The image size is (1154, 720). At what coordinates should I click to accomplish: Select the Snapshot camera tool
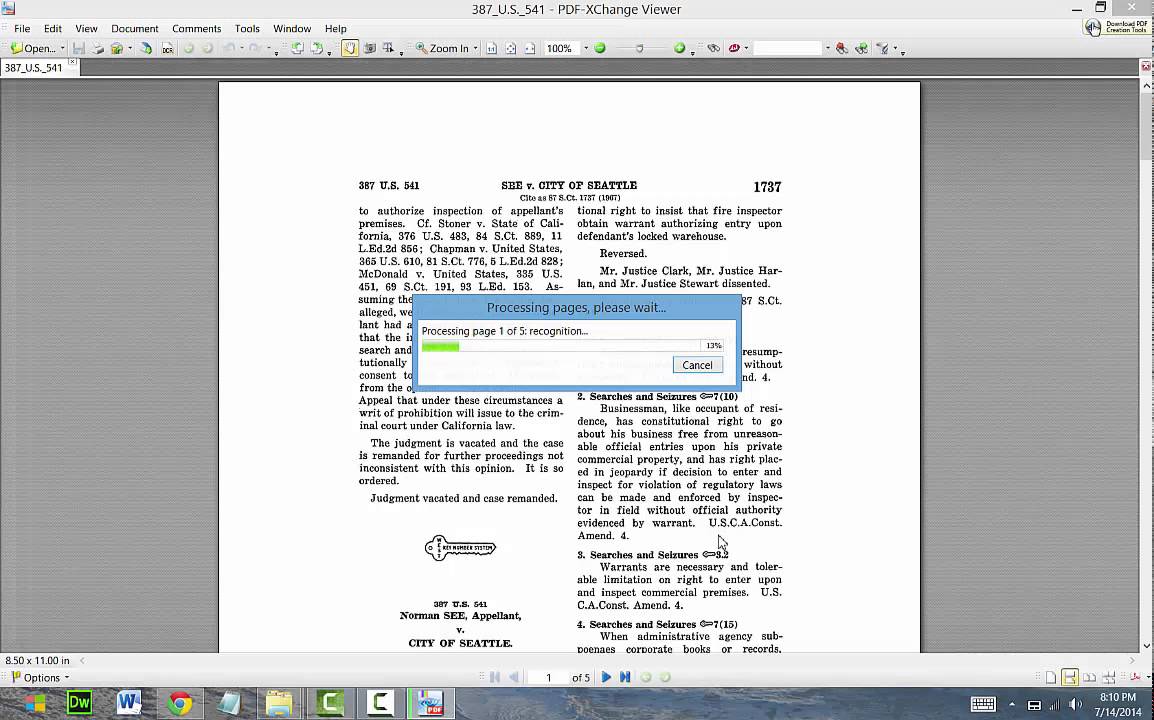pos(369,48)
